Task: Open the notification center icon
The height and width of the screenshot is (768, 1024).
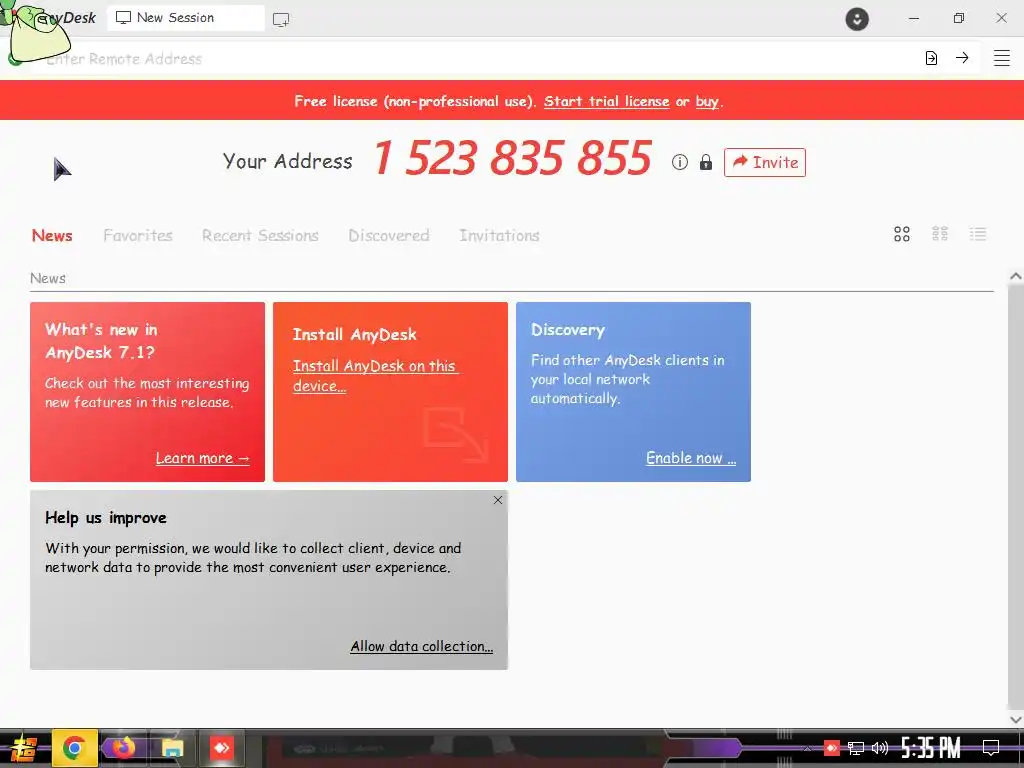Action: pos(991,748)
